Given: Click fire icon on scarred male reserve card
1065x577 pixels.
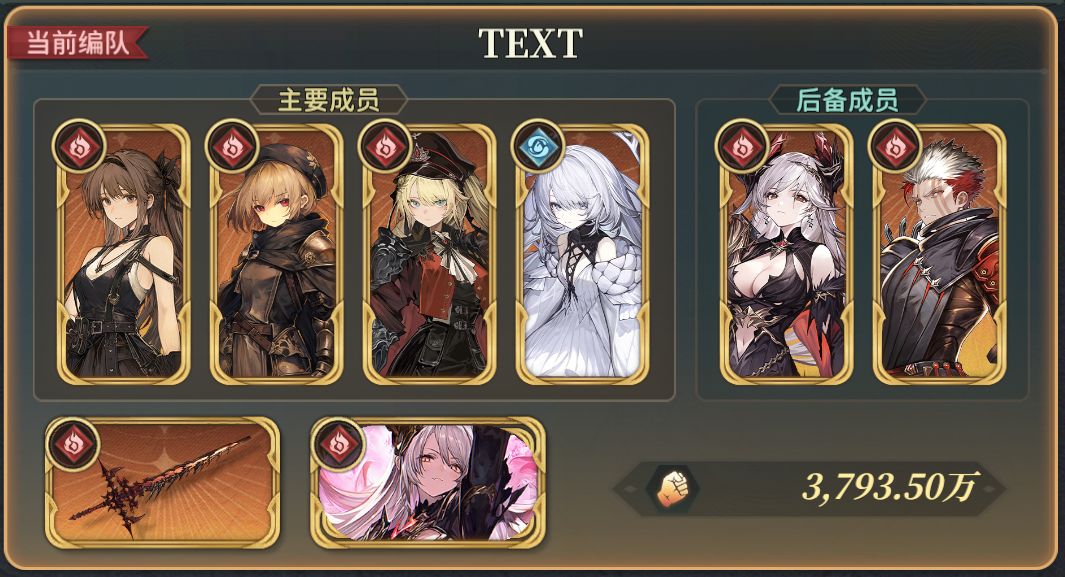Looking at the screenshot, I should click(895, 145).
